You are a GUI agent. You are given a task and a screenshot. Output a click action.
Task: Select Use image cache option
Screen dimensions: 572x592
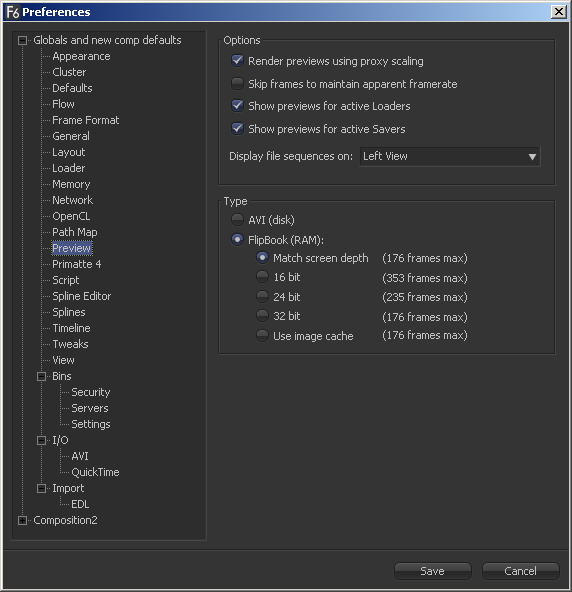coord(262,335)
